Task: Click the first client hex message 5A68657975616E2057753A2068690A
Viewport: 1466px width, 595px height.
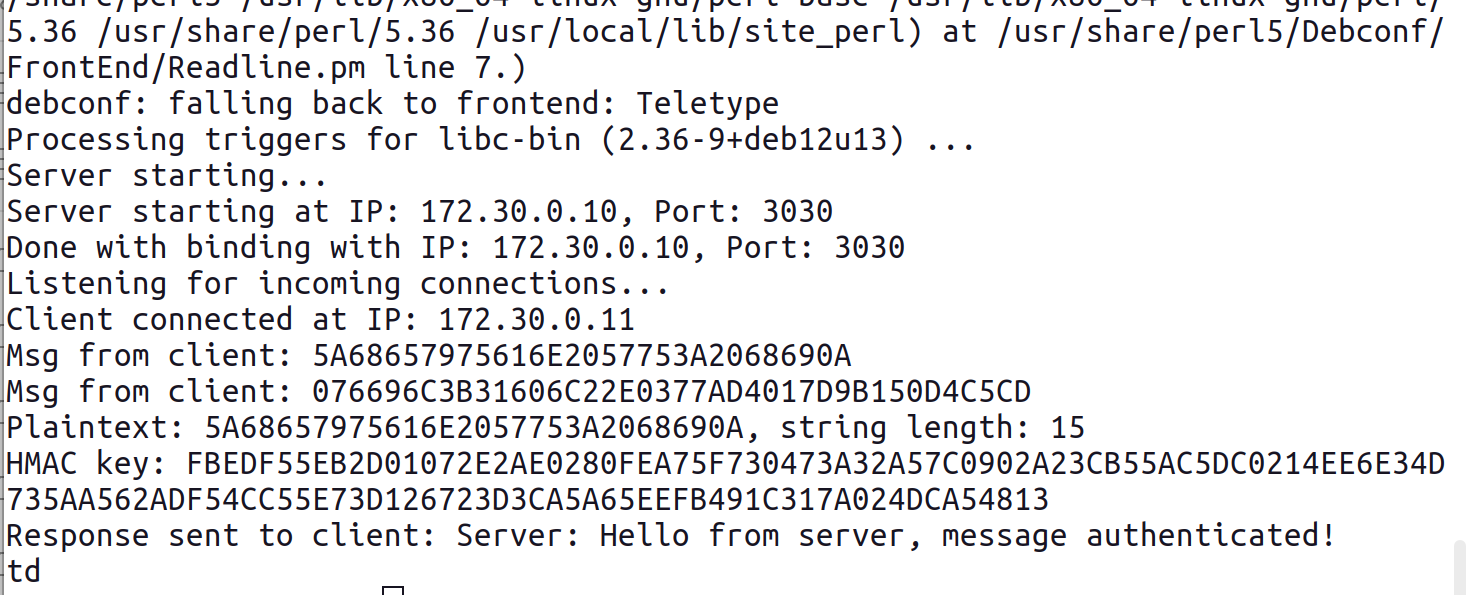Action: [x=581, y=356]
